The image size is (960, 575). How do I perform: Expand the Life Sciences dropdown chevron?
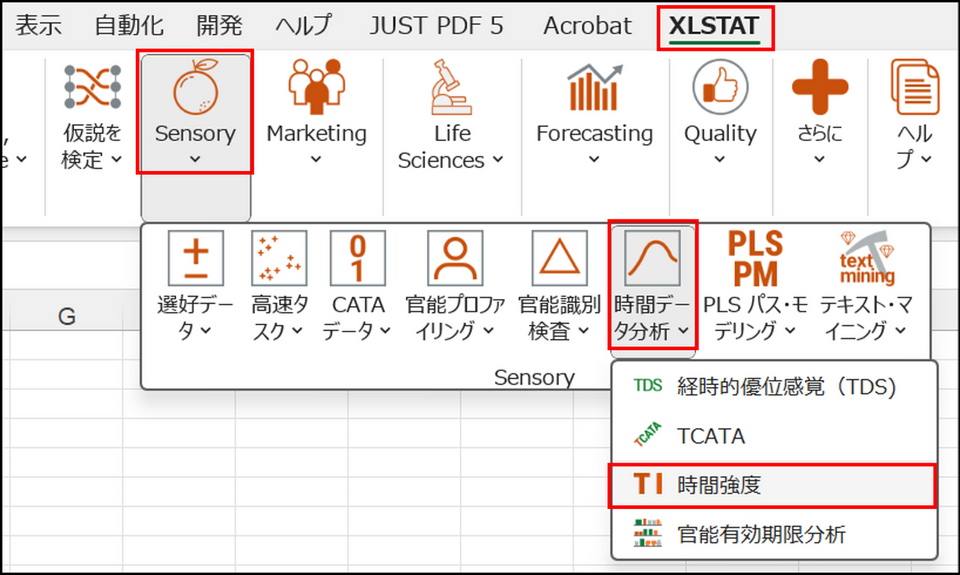(498, 160)
